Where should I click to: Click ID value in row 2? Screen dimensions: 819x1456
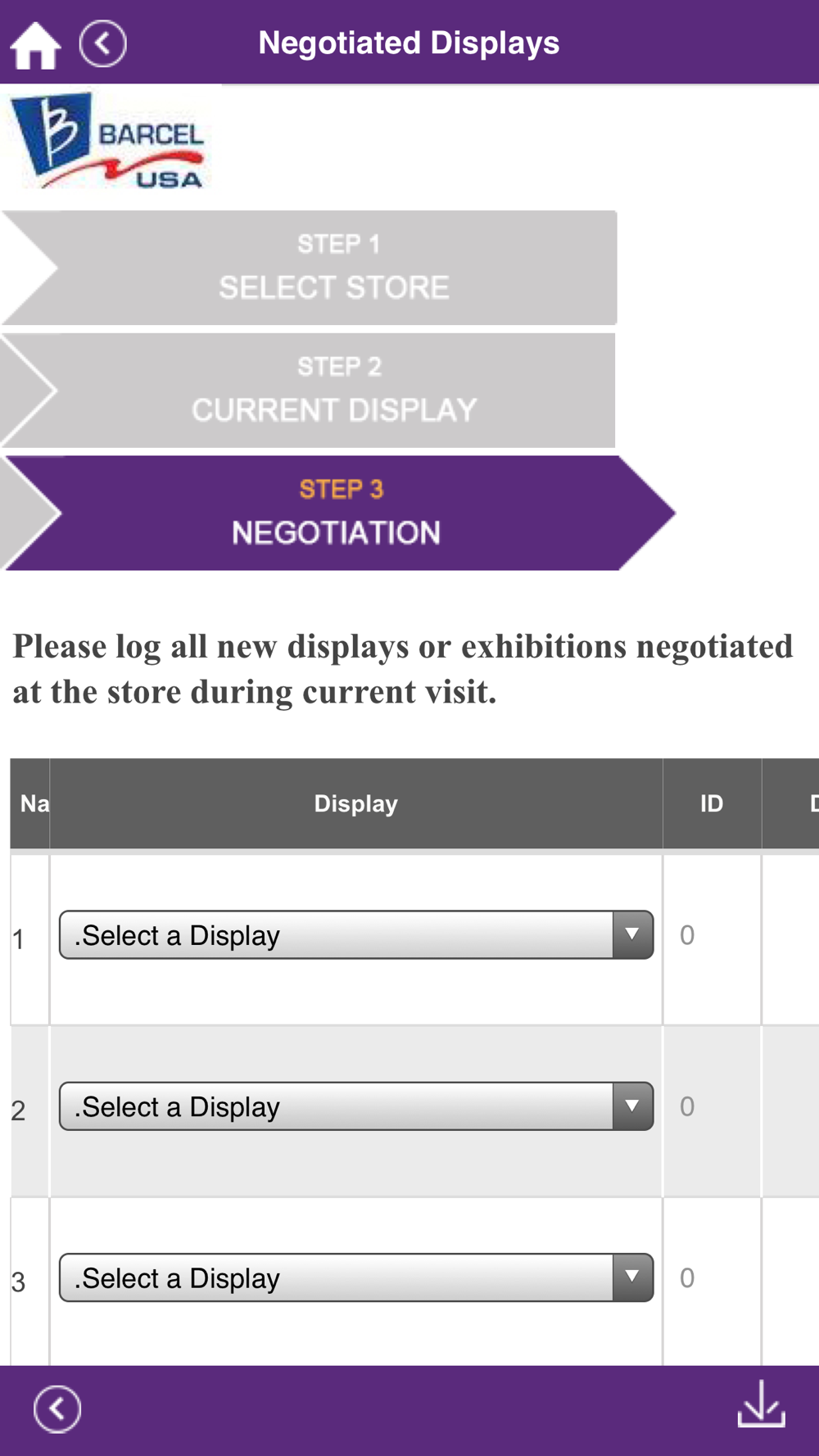point(687,1106)
